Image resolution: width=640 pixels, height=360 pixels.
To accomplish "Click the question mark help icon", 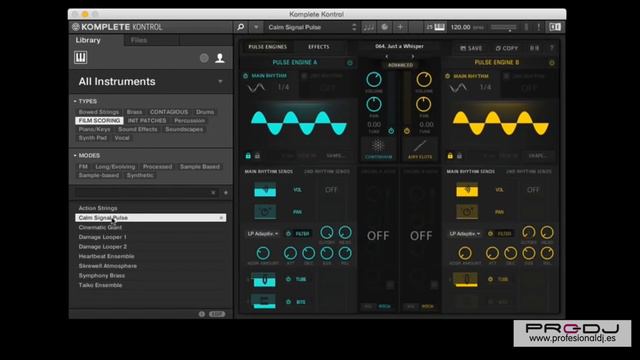I will 552,48.
